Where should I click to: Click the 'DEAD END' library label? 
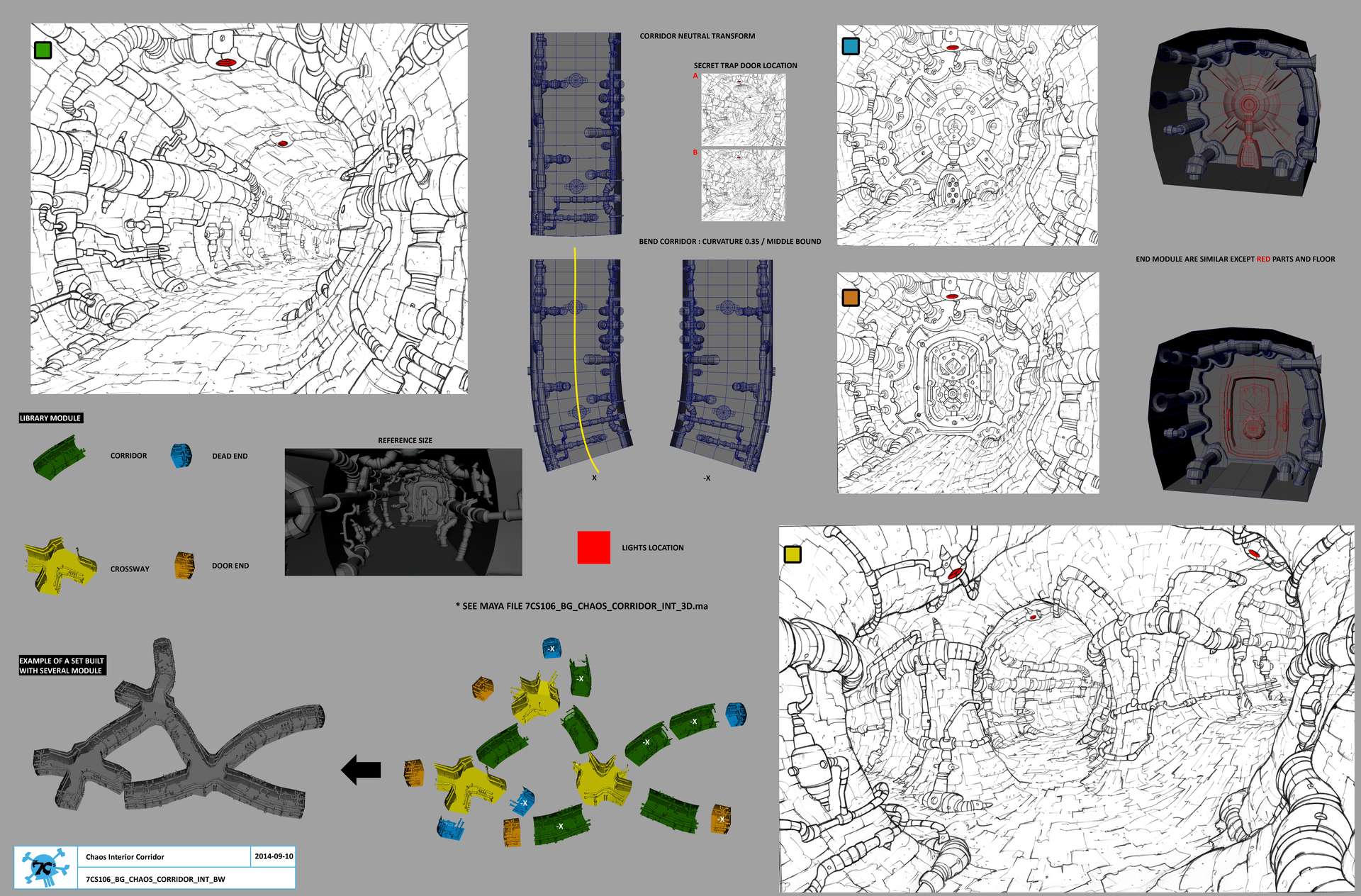point(230,456)
